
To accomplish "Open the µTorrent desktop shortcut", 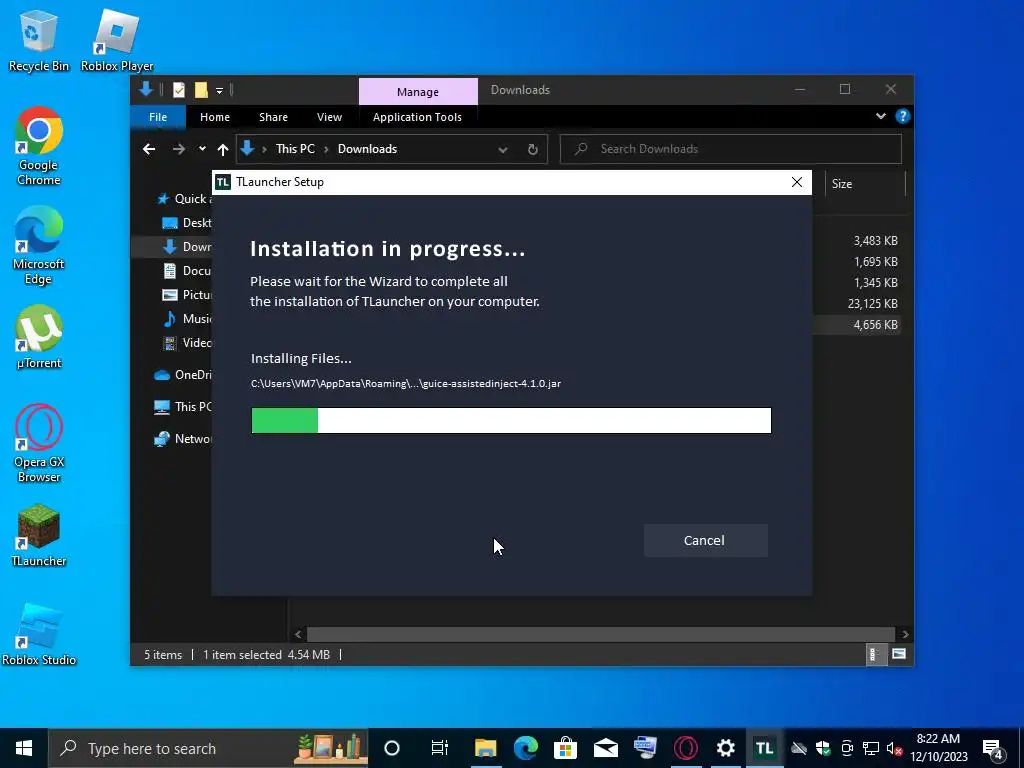I will tap(39, 337).
